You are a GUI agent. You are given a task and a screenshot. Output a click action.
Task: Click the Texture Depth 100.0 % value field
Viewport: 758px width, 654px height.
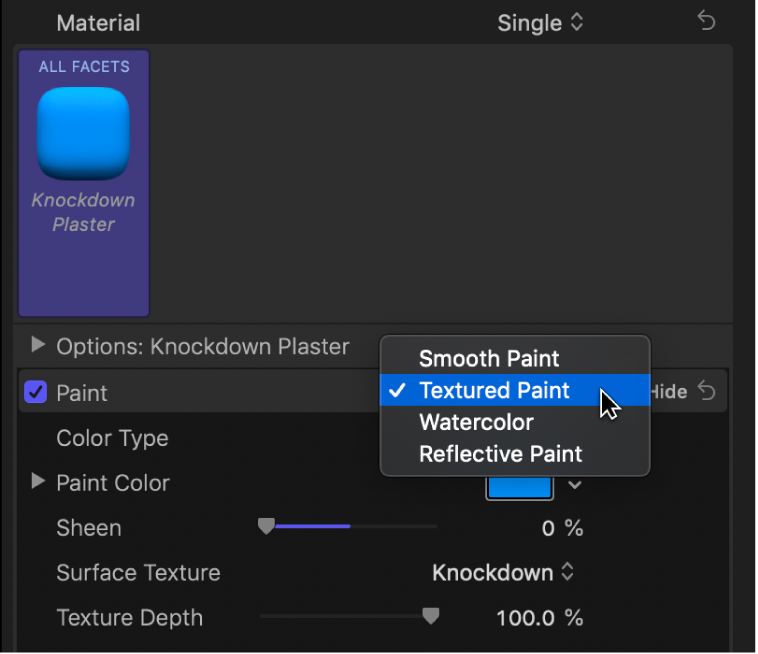[x=539, y=618]
